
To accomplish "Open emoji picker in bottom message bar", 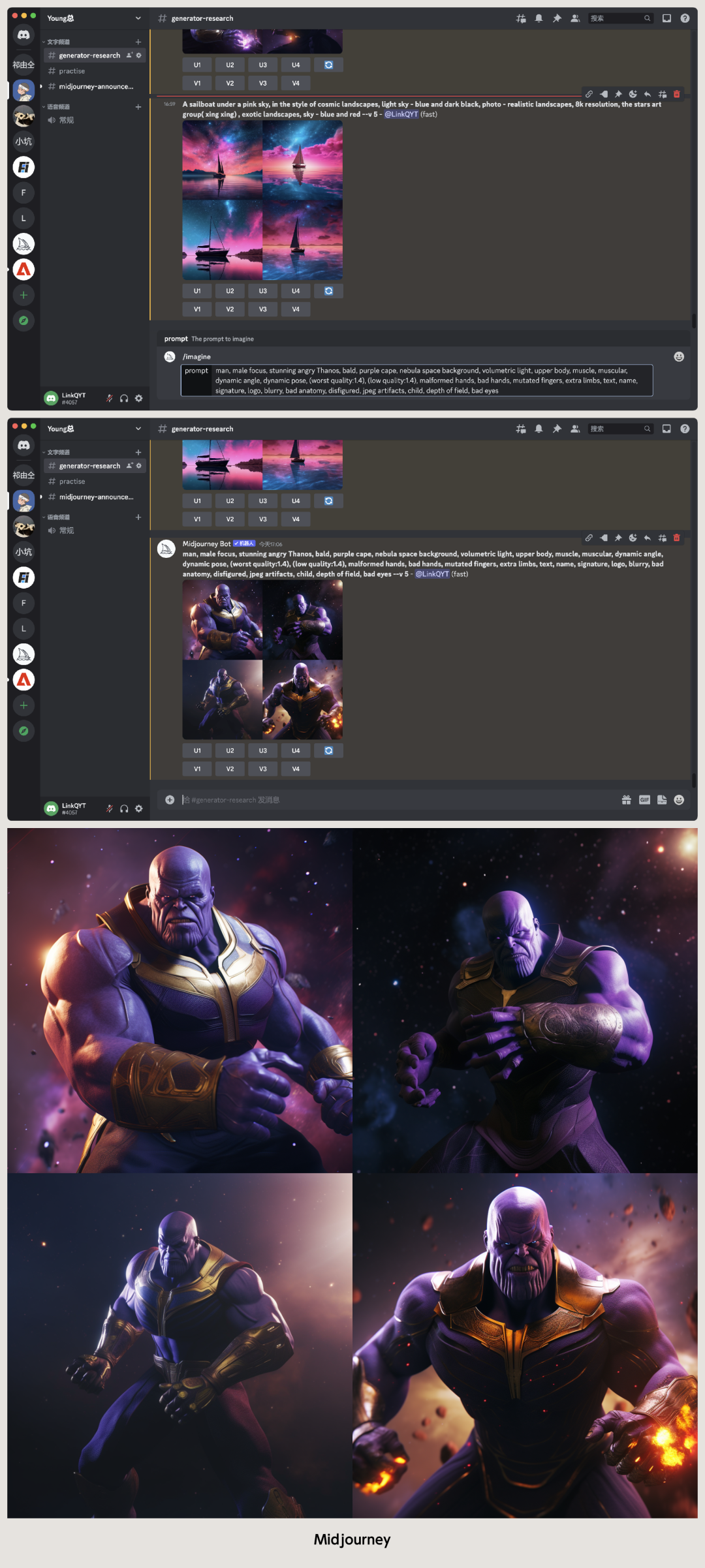I will click(x=679, y=800).
